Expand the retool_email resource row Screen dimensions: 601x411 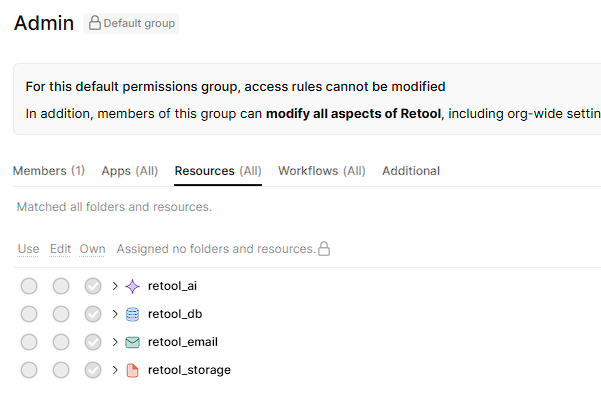click(115, 342)
